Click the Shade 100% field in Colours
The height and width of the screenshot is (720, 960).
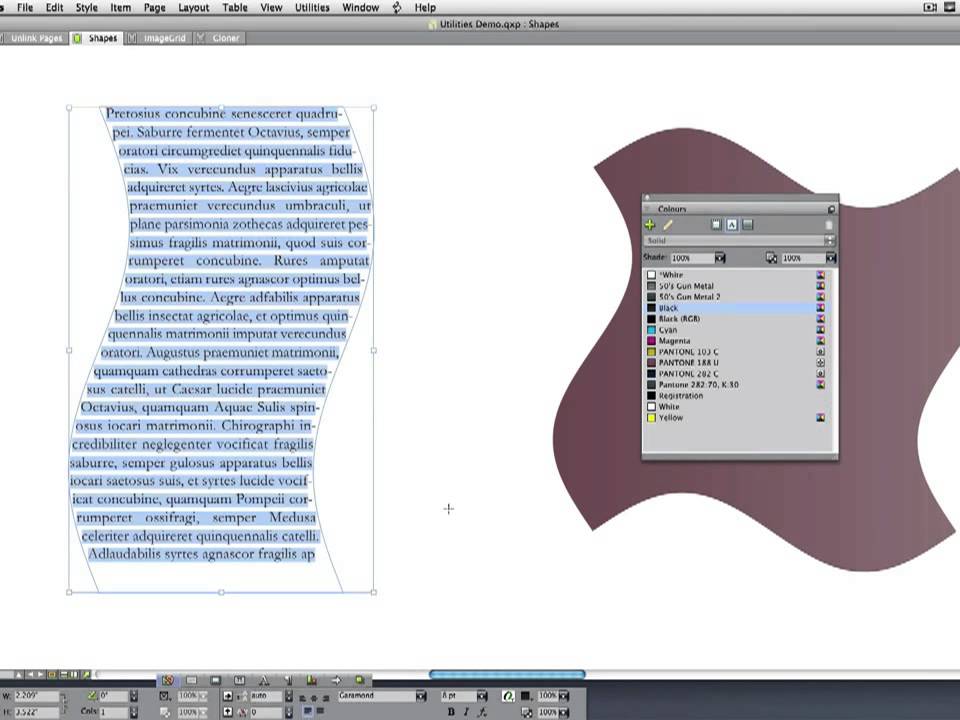coord(692,258)
